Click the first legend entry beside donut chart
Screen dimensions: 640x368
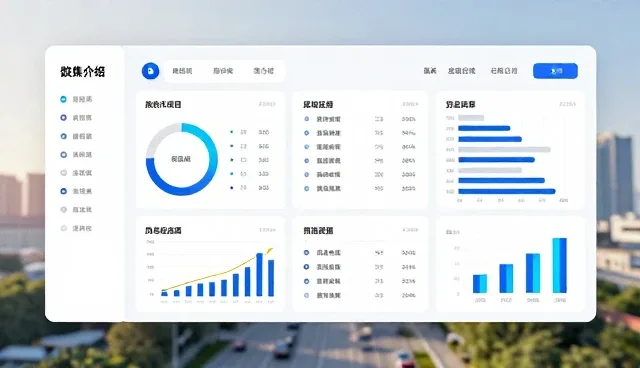click(249, 132)
